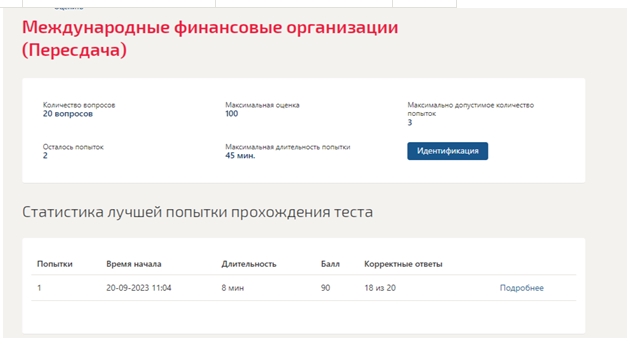Click the Осталось попыток label
The image size is (631, 360).
click(x=73, y=147)
